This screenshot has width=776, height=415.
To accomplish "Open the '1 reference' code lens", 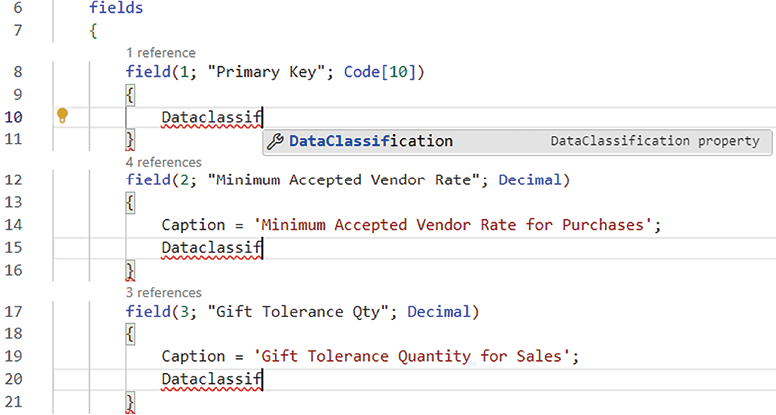I will pyautogui.click(x=161, y=53).
